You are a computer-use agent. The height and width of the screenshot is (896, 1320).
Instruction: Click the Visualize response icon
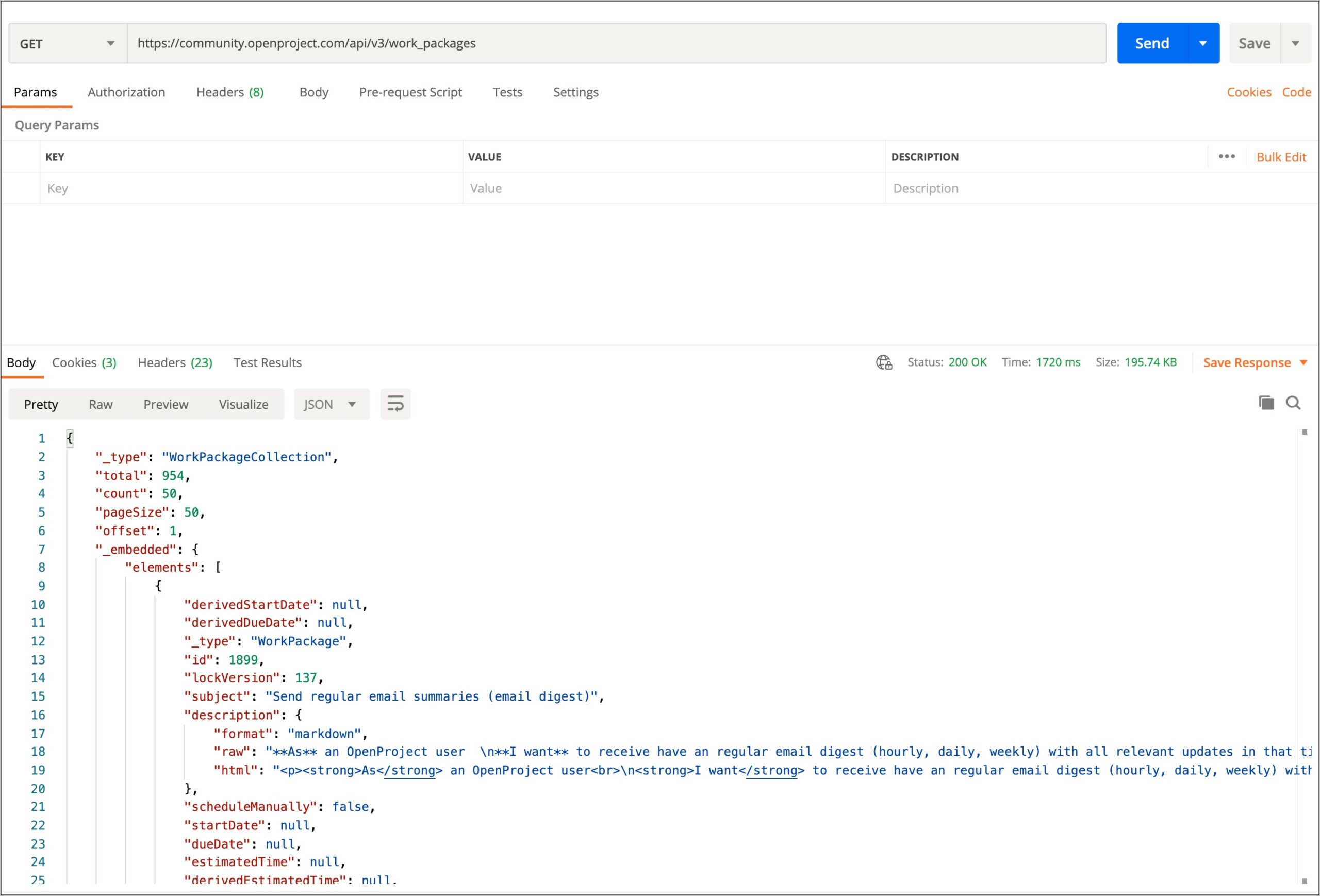[x=243, y=404]
